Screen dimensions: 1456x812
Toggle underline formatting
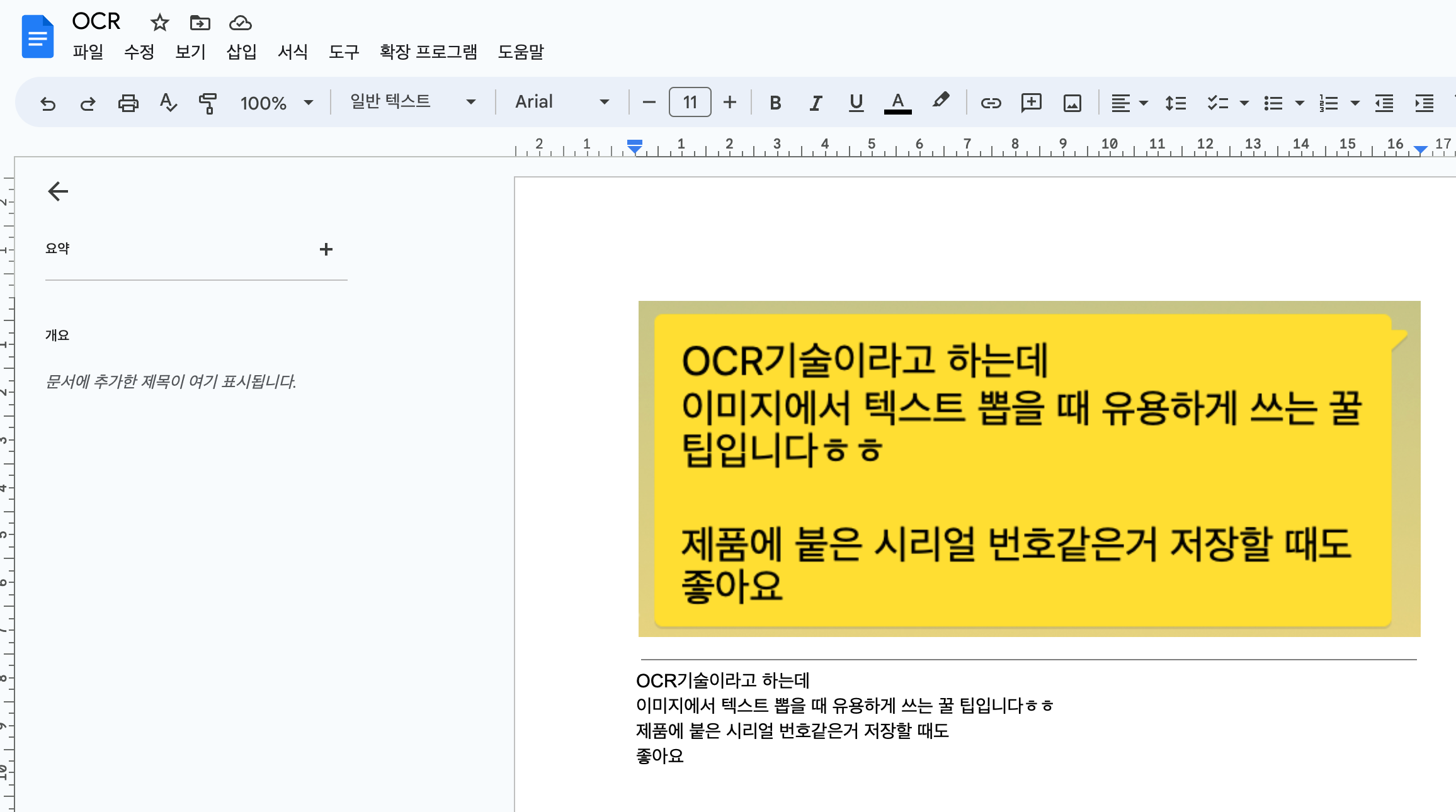(x=856, y=103)
